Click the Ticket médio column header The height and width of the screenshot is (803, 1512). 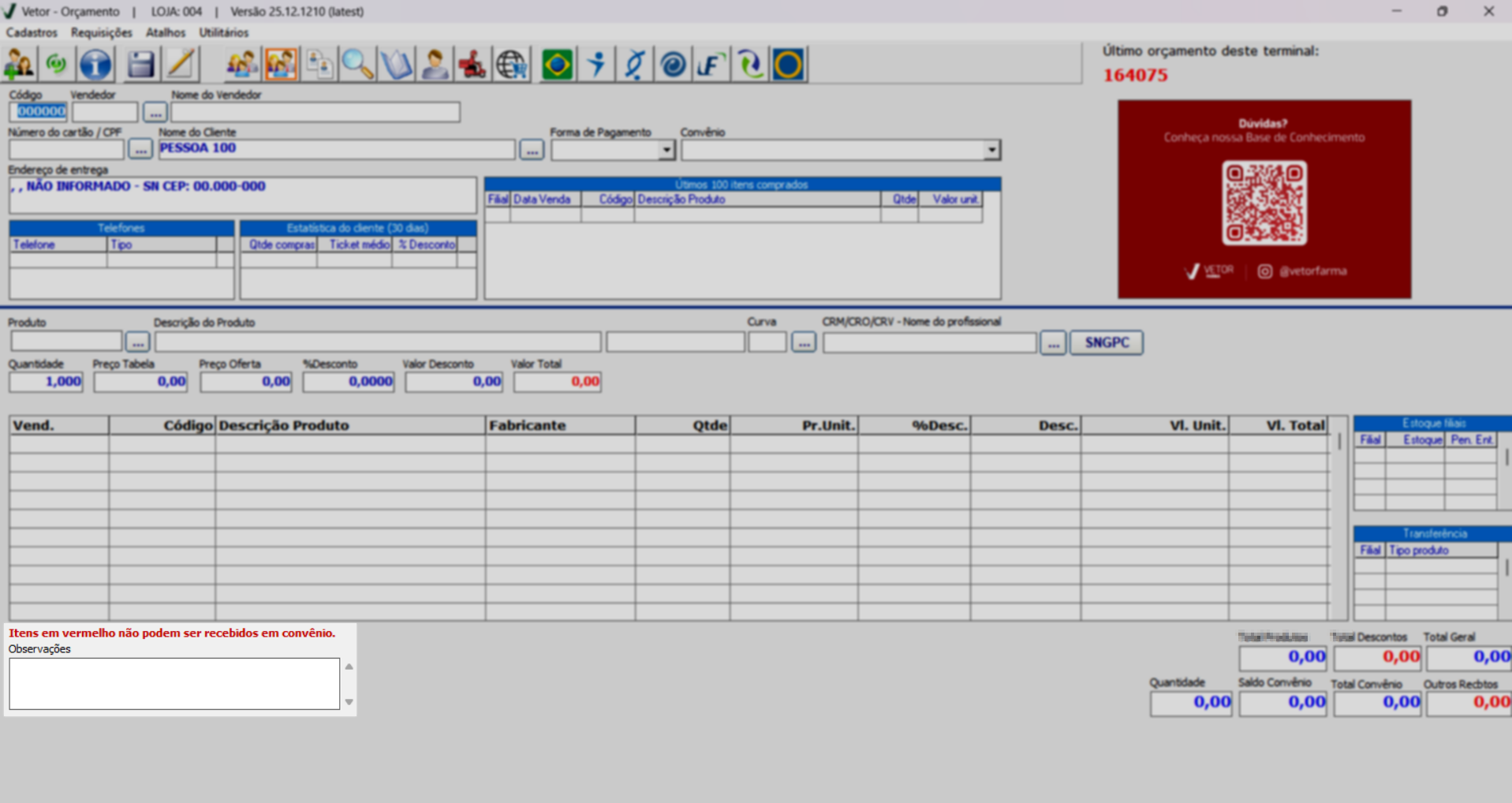[x=355, y=245]
